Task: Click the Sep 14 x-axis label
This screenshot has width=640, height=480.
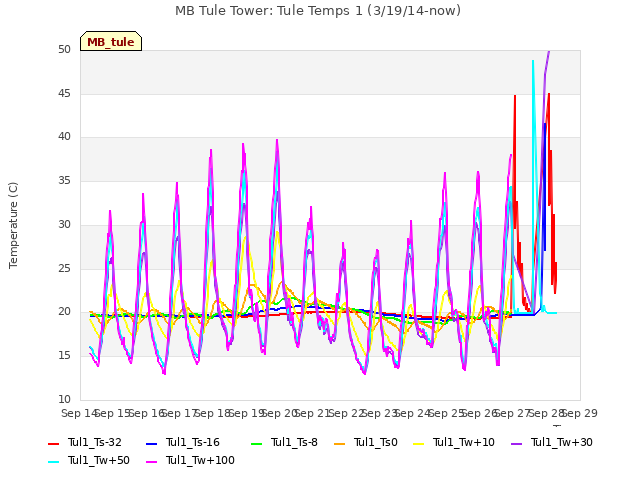Action: pos(79,413)
